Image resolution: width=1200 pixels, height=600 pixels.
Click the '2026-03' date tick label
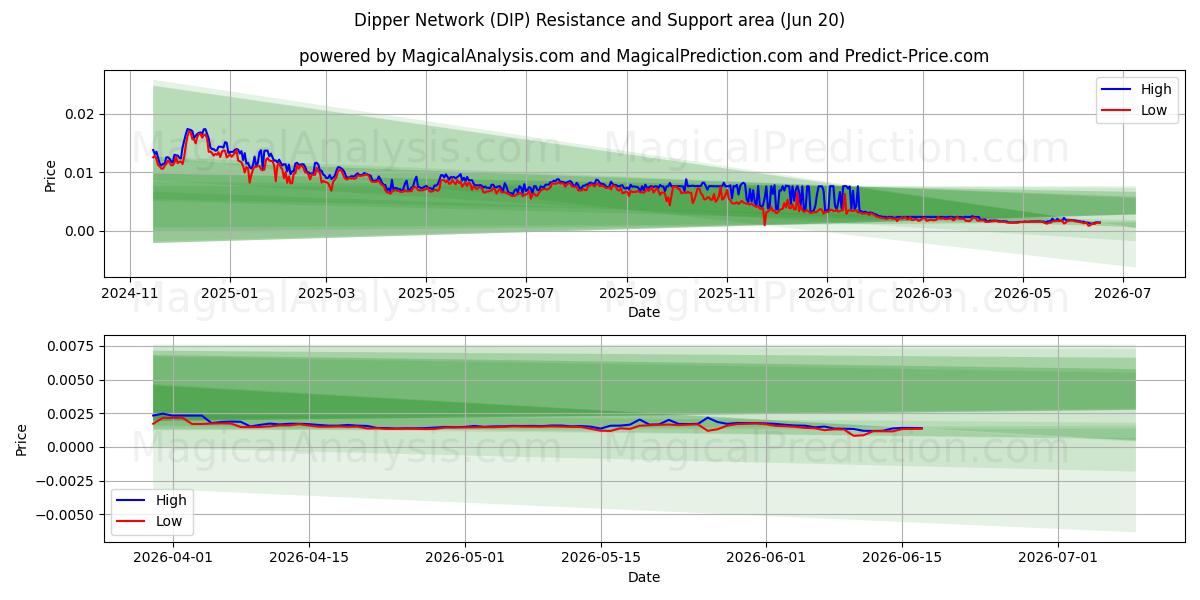(923, 294)
